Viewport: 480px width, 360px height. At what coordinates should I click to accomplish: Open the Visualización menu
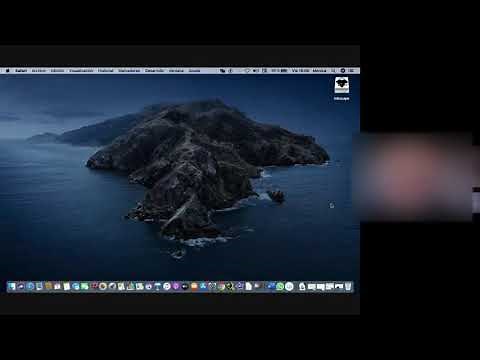click(x=81, y=71)
